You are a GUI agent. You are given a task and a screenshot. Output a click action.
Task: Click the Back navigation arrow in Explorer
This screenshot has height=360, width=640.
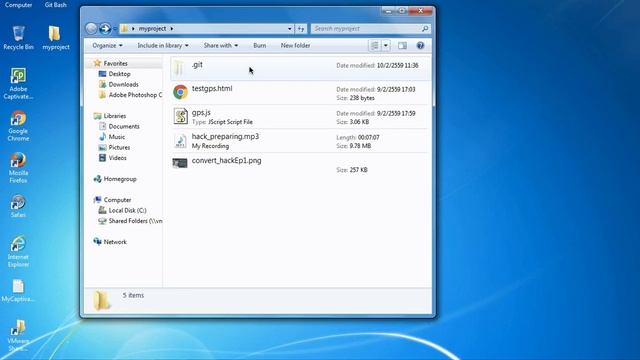click(x=91, y=29)
